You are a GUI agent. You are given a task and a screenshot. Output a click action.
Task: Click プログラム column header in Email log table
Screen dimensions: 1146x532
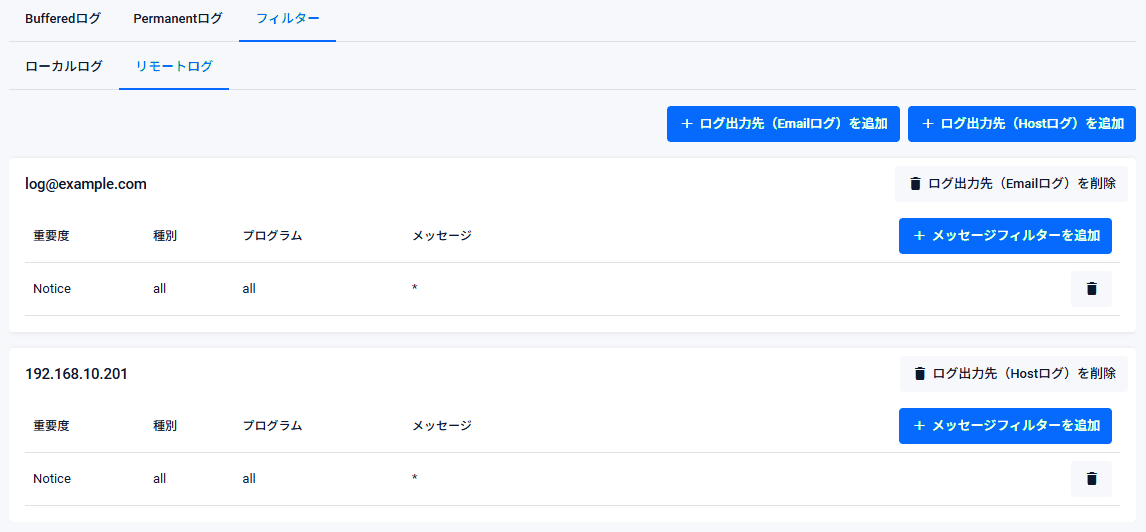(x=272, y=236)
